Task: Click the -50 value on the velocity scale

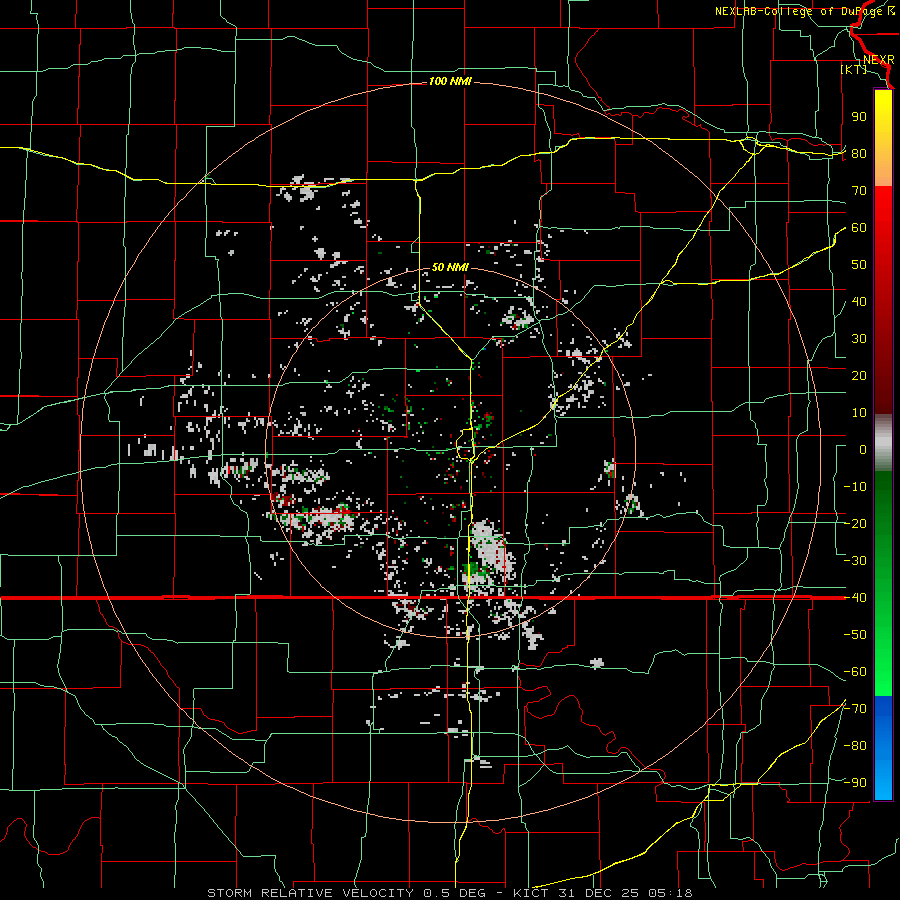Action: point(855,634)
